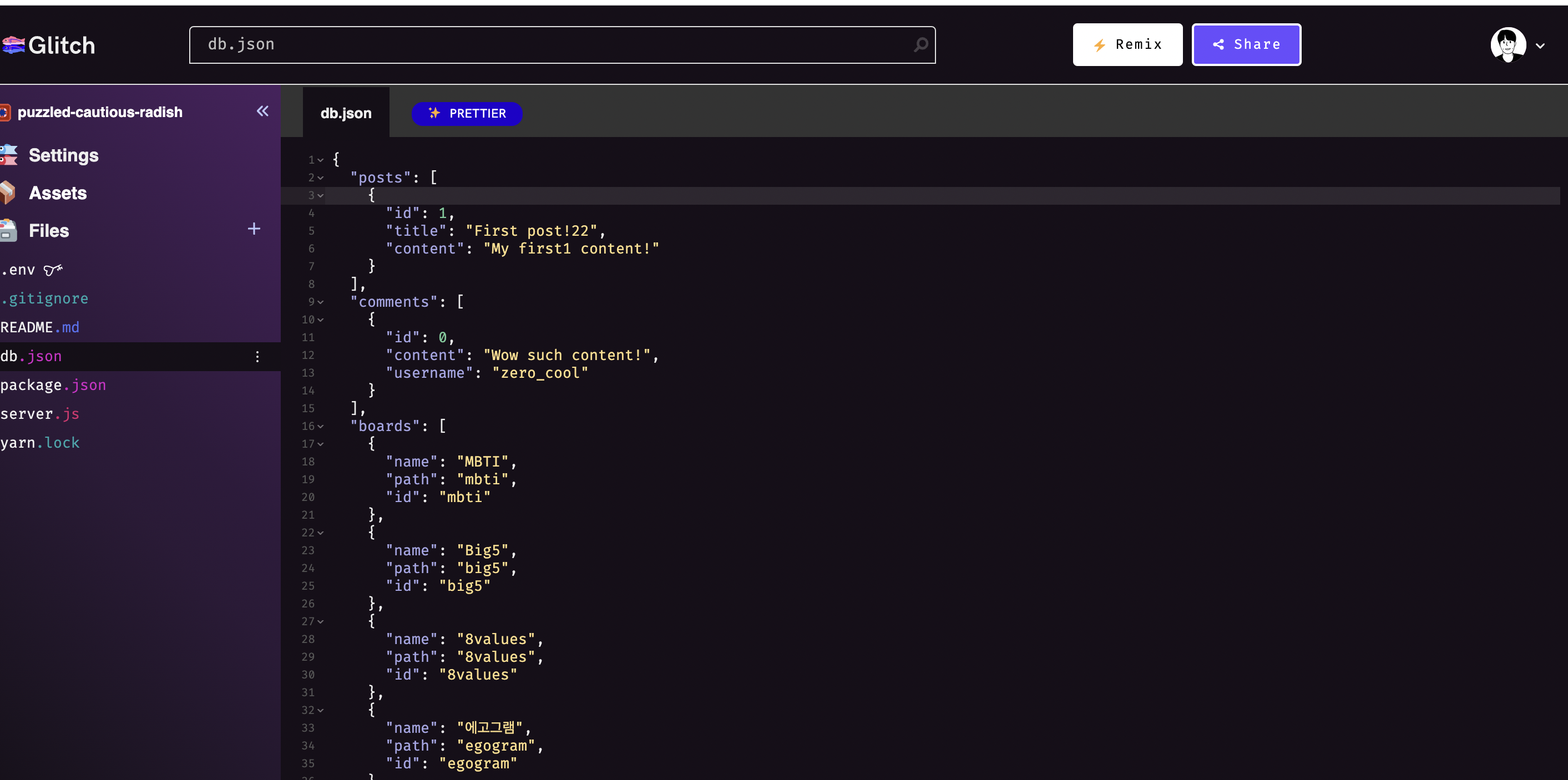Collapse fold arrow on line 3
This screenshot has height=780, width=1568.
click(x=320, y=195)
